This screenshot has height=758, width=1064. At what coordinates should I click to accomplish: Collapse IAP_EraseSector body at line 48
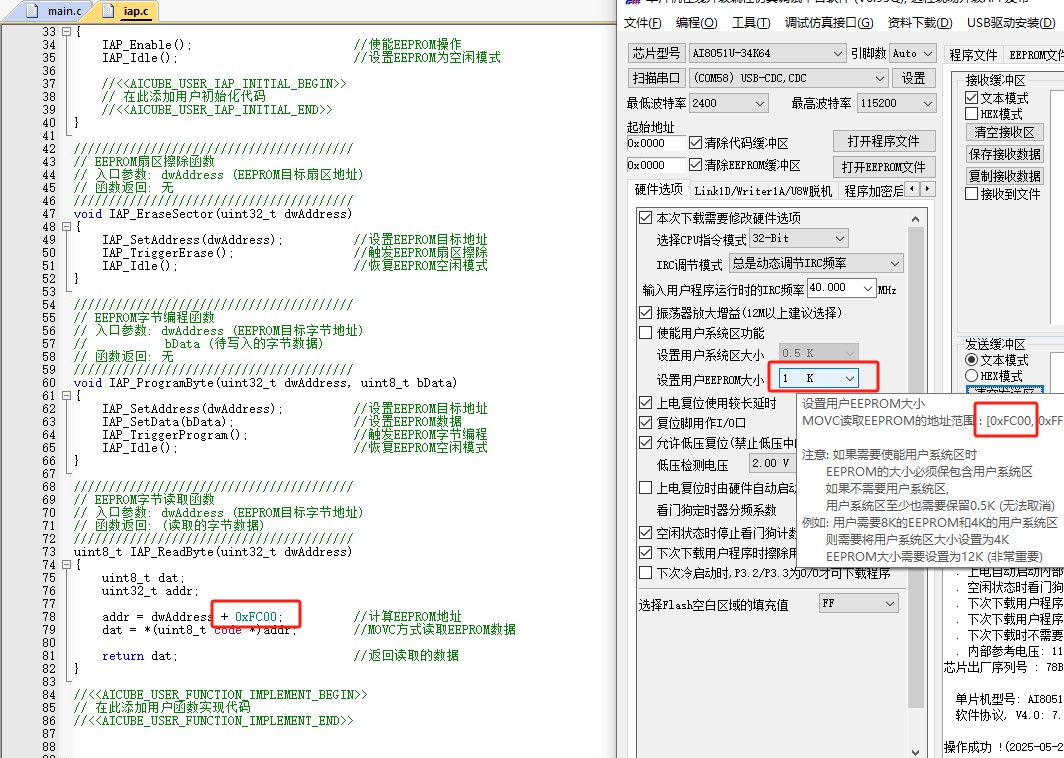(66, 227)
